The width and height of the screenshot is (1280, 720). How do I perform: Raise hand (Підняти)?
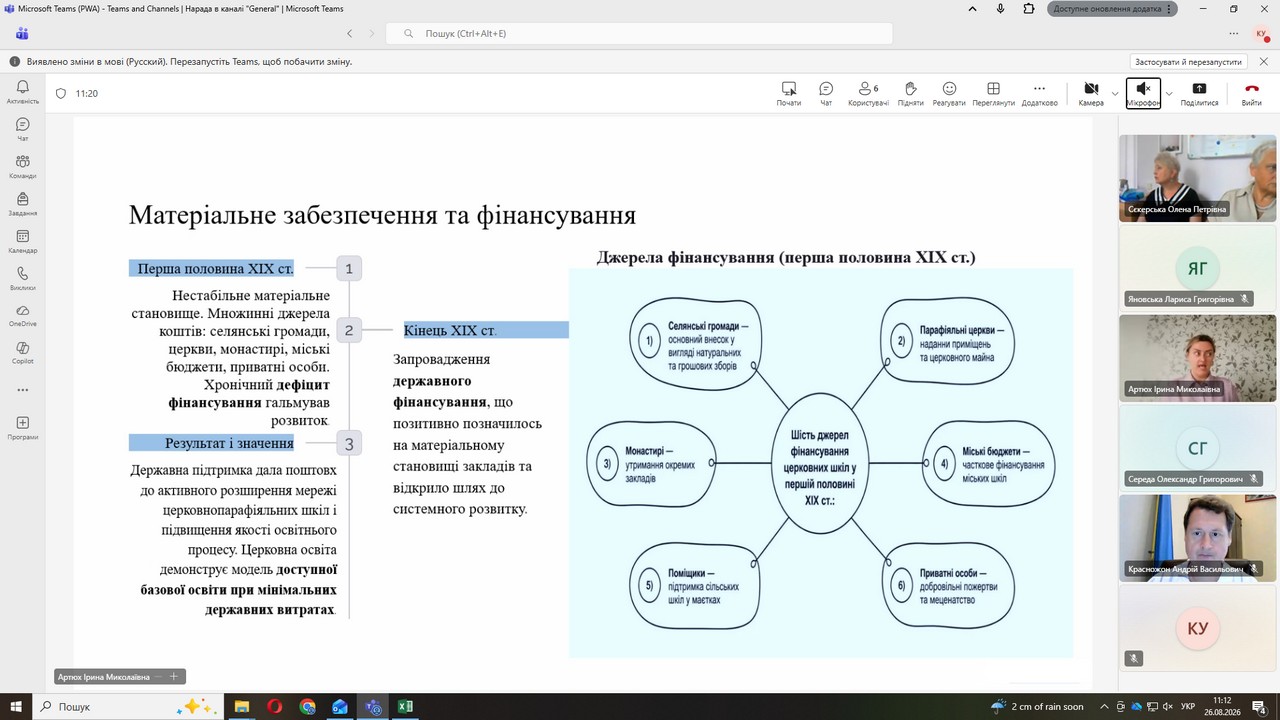tap(910, 94)
